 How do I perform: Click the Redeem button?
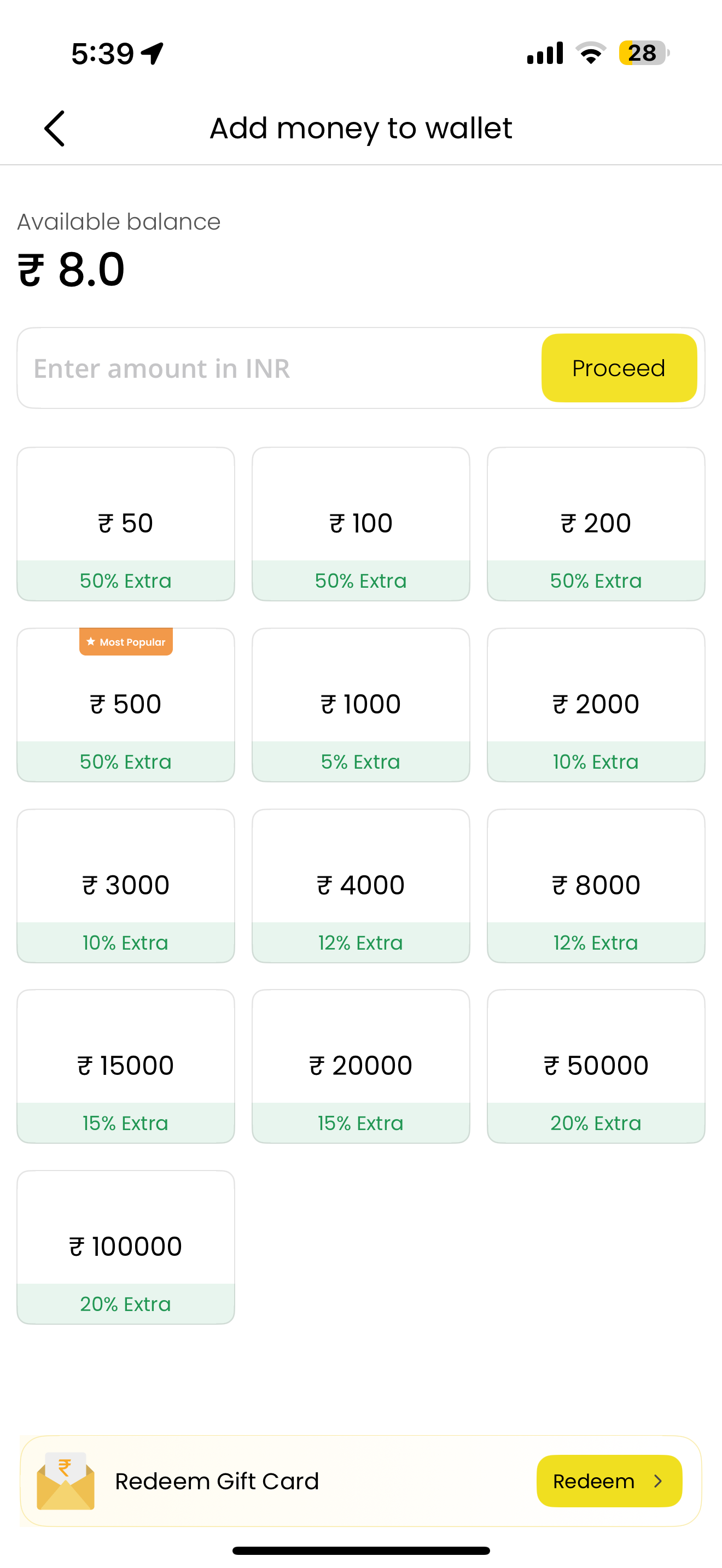coord(609,1481)
